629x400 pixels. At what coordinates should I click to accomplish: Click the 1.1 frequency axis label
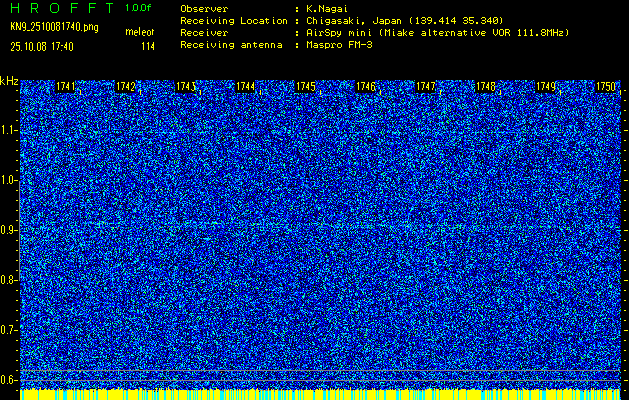[9, 130]
